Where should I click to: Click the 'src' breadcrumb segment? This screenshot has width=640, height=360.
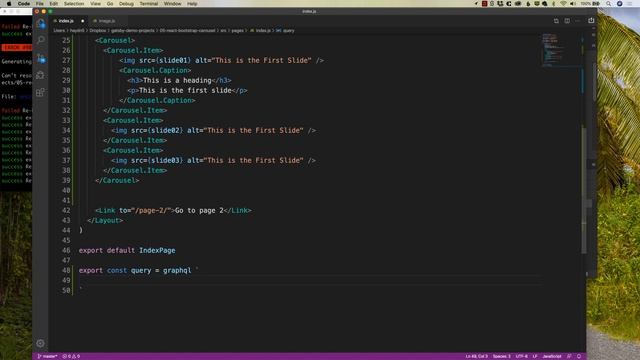click(223, 31)
